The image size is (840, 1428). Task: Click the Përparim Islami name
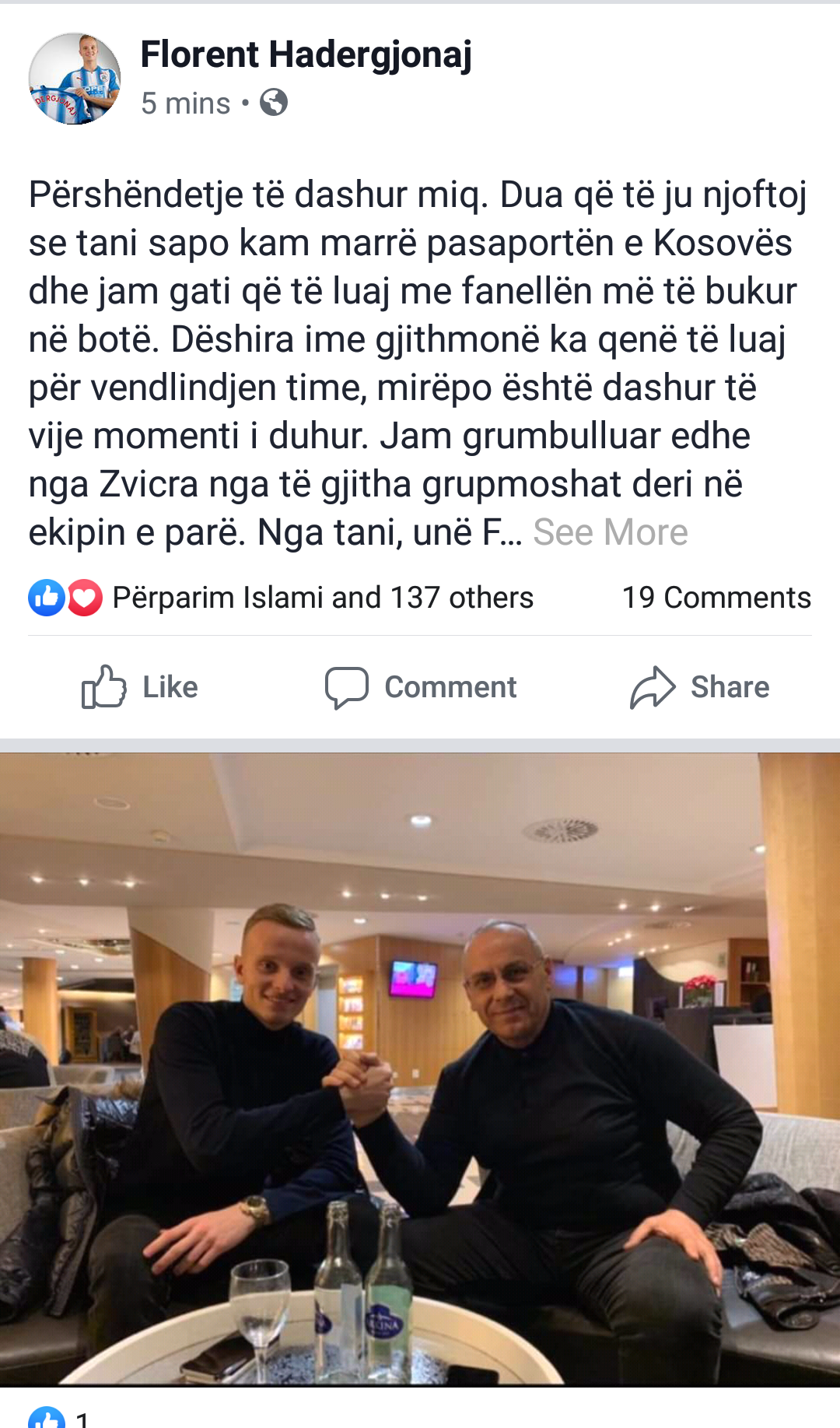click(219, 598)
